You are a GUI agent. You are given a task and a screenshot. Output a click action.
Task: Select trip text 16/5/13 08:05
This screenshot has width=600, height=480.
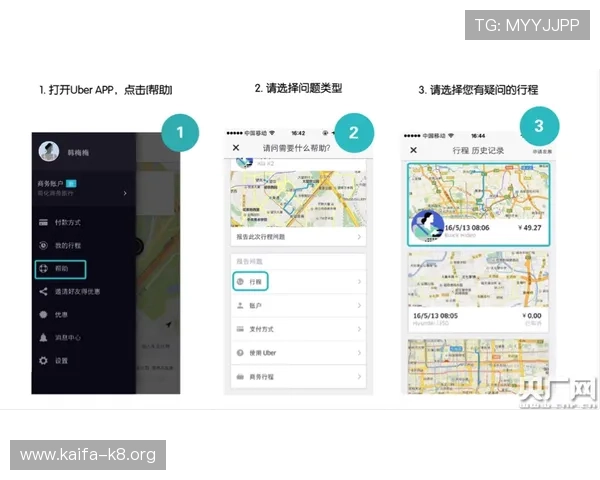click(435, 316)
